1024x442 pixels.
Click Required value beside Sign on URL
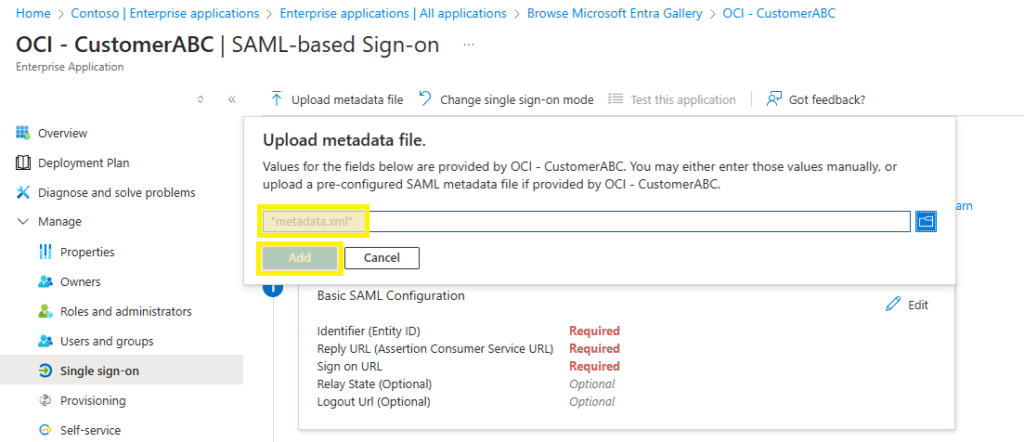pyautogui.click(x=594, y=366)
